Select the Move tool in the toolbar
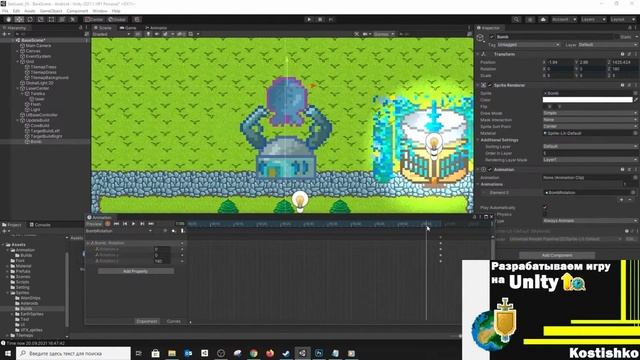Screen dimensions: 640x360 19,19
